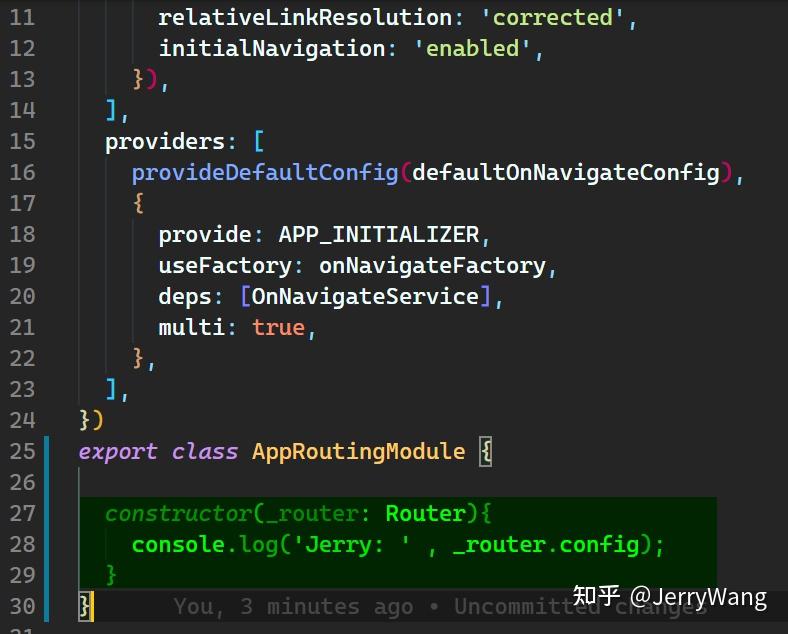This screenshot has height=634, width=788.
Task: Click the Router type annotation
Action: pyautogui.click(x=426, y=514)
